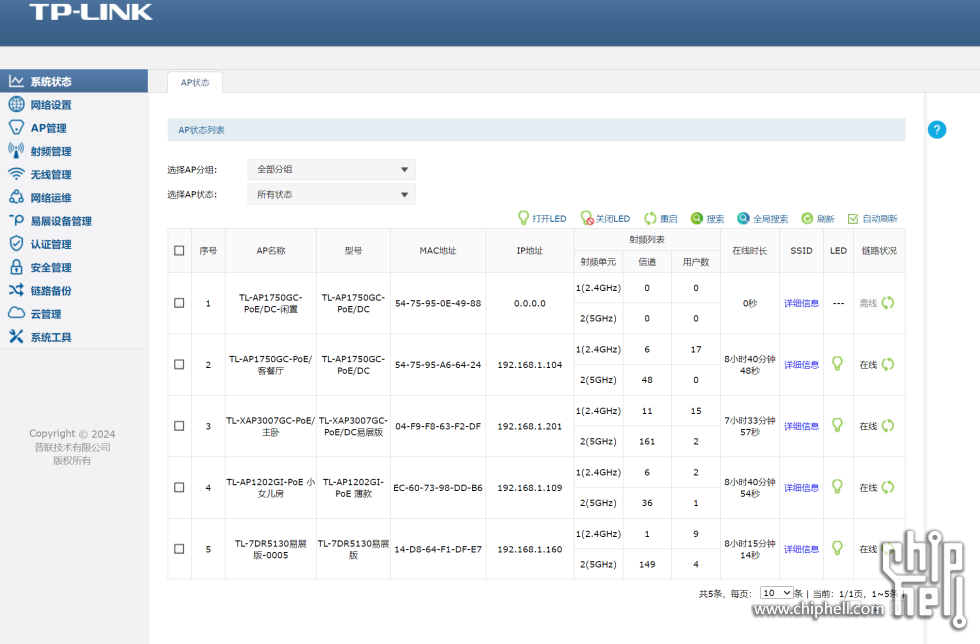Screen dimensions: 980x644
Task: Open the per-page count dropdown showing 10
Action: click(x=776, y=593)
